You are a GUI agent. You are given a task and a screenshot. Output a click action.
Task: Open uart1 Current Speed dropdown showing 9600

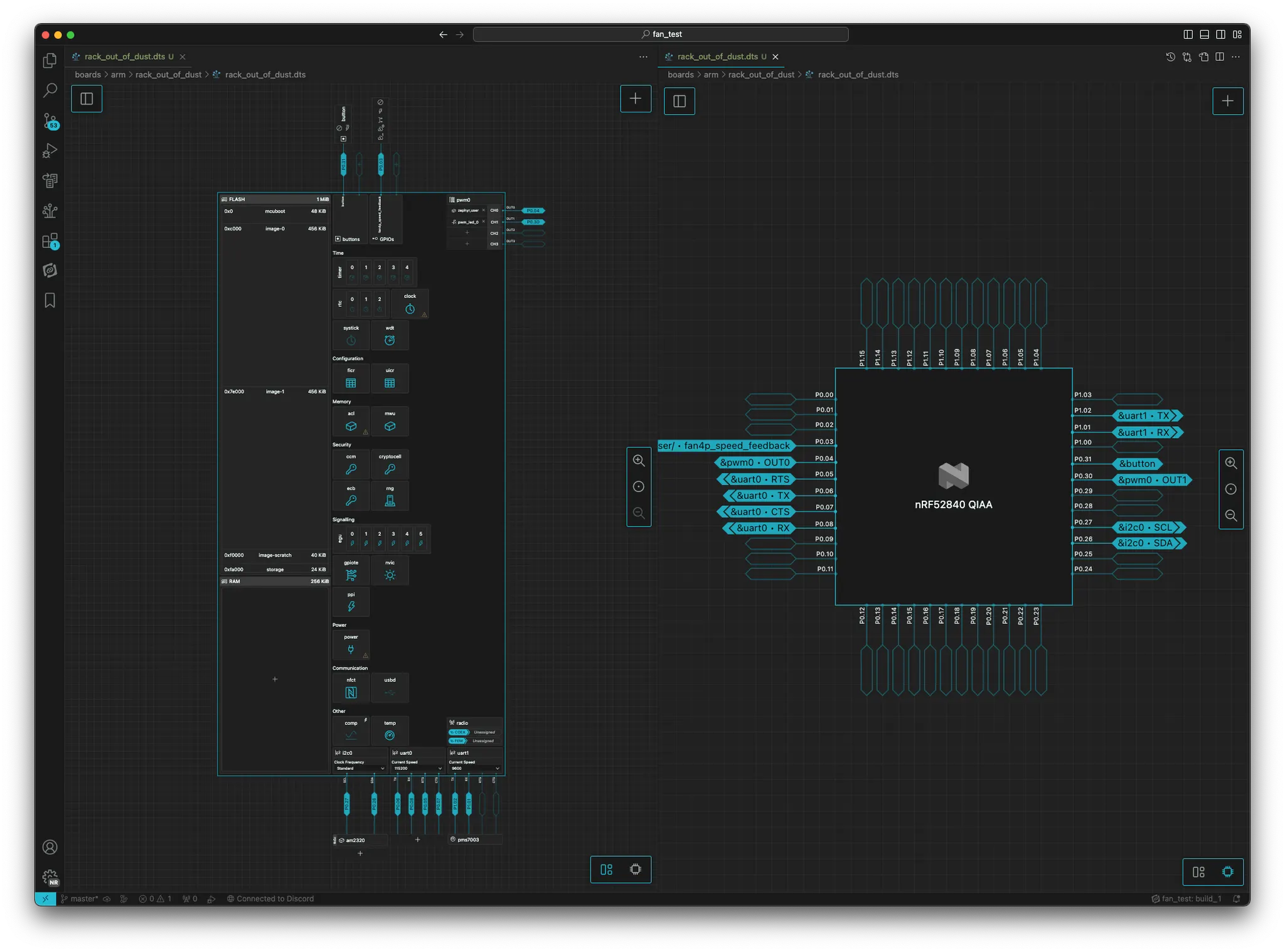pos(474,768)
